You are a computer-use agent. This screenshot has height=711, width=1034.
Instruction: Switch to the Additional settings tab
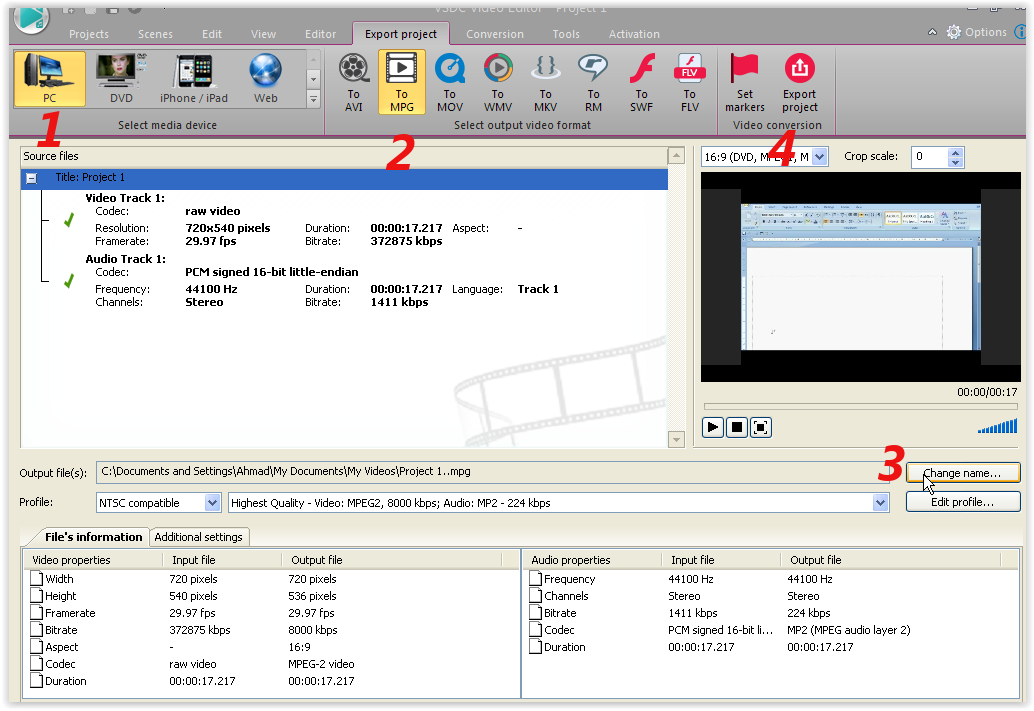pyautogui.click(x=198, y=537)
